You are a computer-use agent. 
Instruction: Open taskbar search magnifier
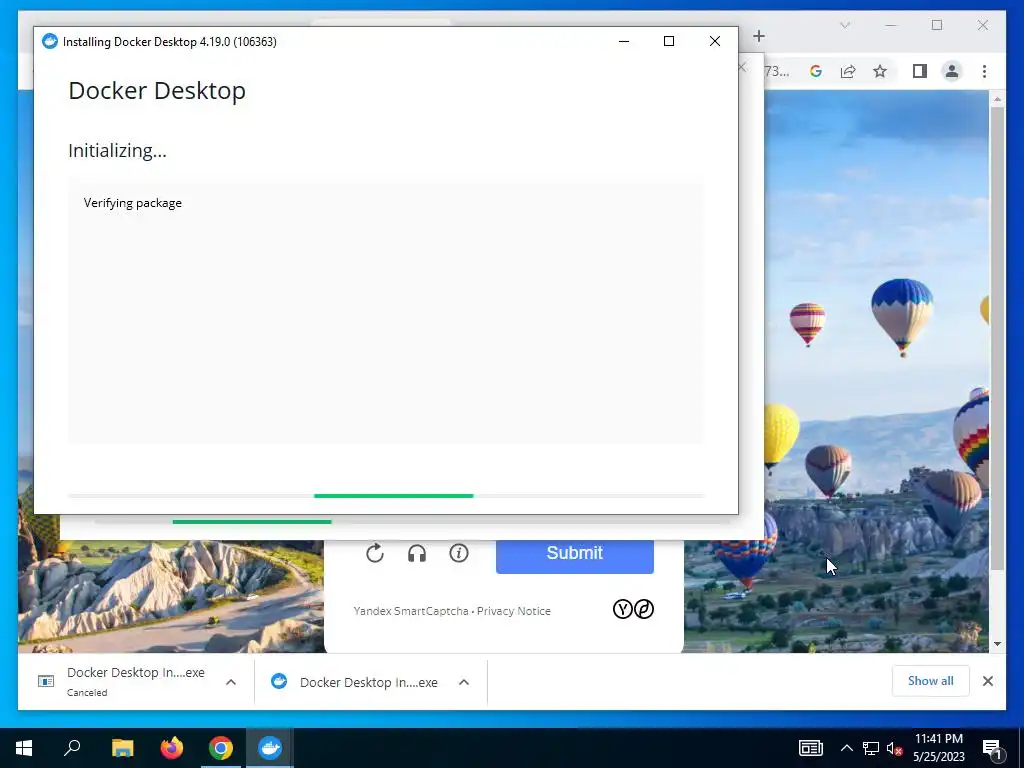point(72,748)
